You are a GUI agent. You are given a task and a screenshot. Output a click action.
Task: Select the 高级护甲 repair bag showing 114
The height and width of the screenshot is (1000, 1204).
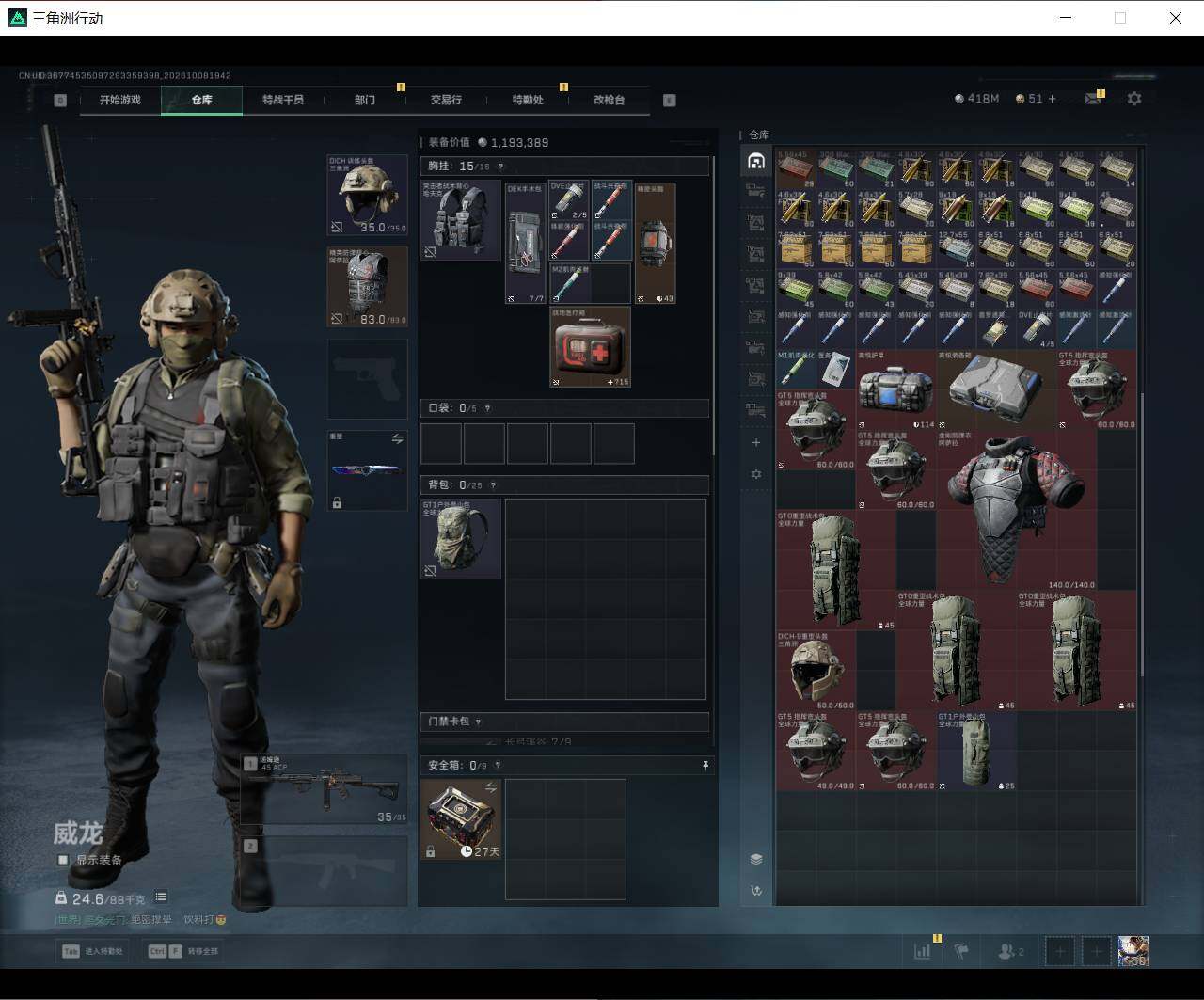[896, 390]
